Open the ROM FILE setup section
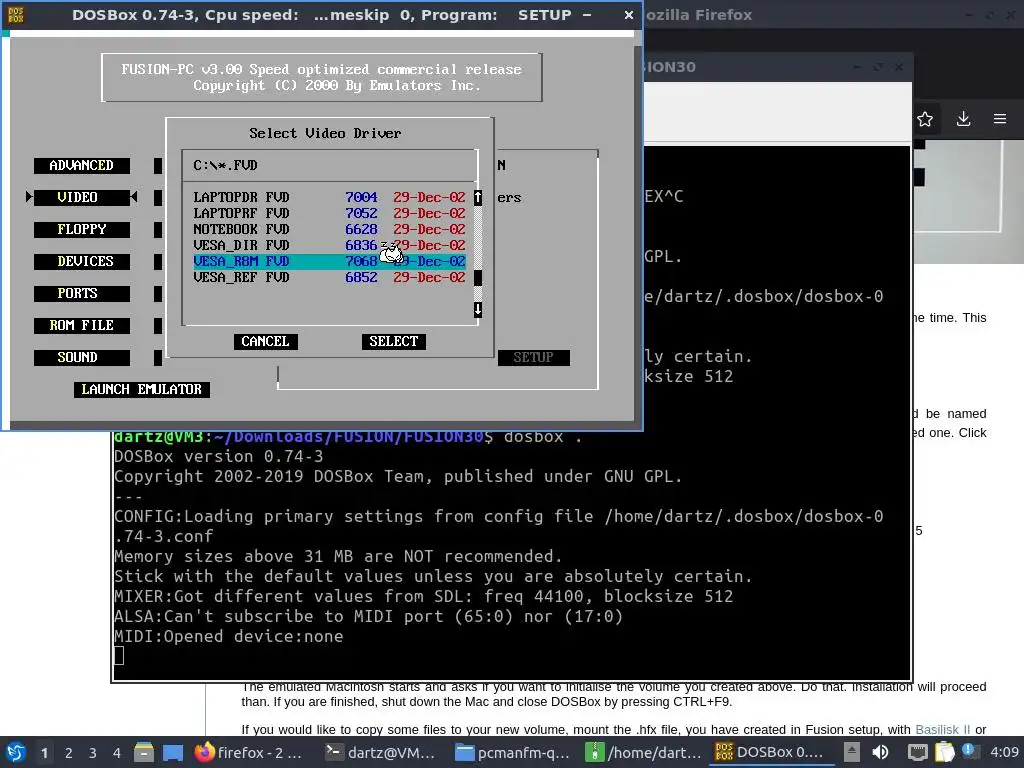Screen dimensions: 1024x768 coord(82,326)
